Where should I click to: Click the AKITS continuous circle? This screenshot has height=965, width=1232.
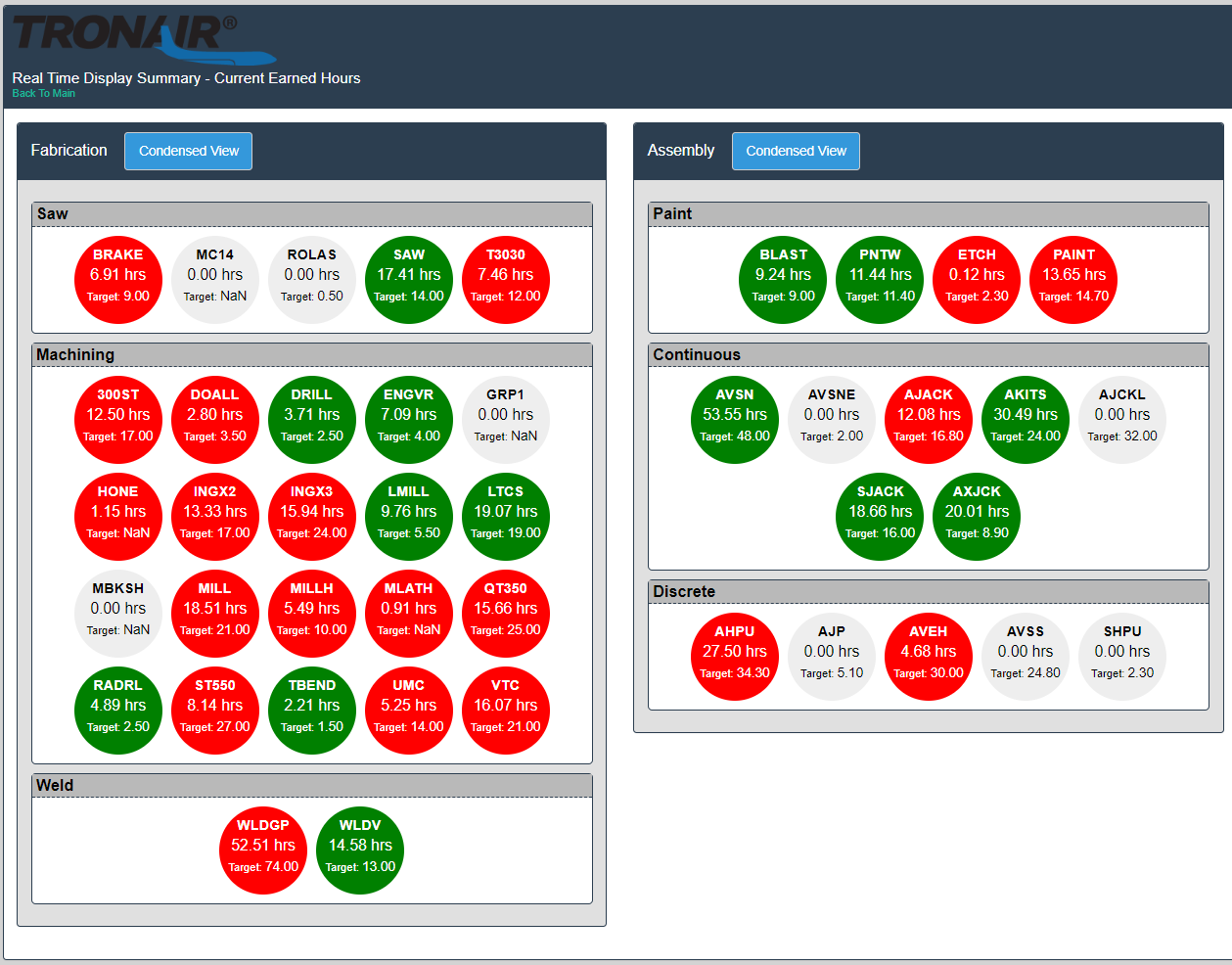pyautogui.click(x=1026, y=420)
